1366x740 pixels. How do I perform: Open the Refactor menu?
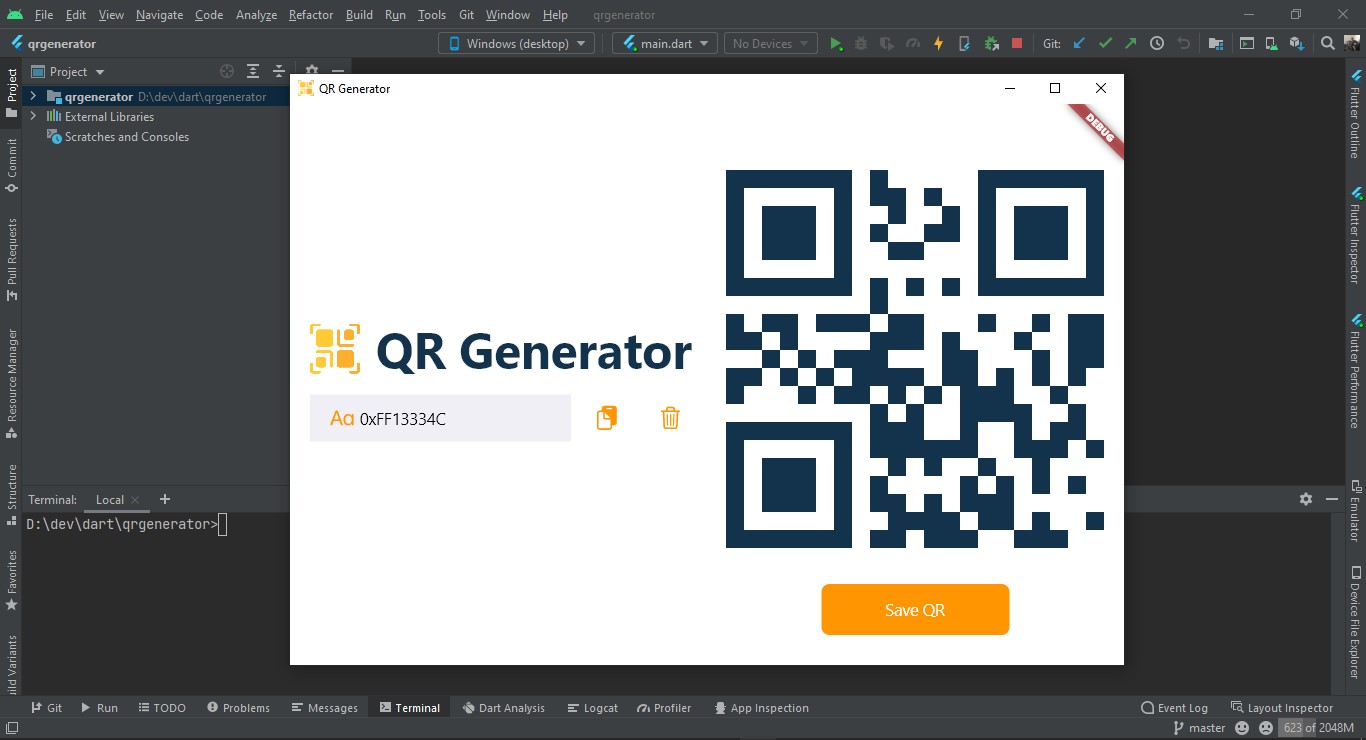pos(310,15)
